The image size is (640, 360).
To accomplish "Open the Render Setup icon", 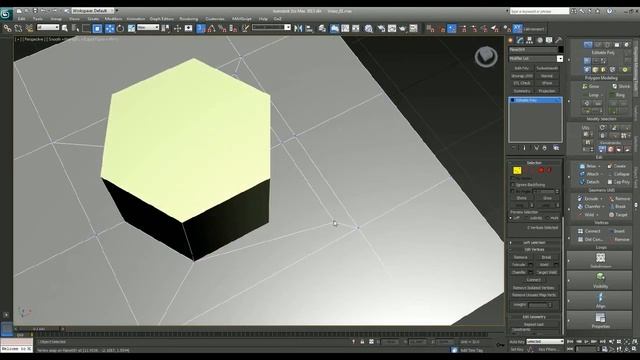I will pyautogui.click(x=381, y=28).
